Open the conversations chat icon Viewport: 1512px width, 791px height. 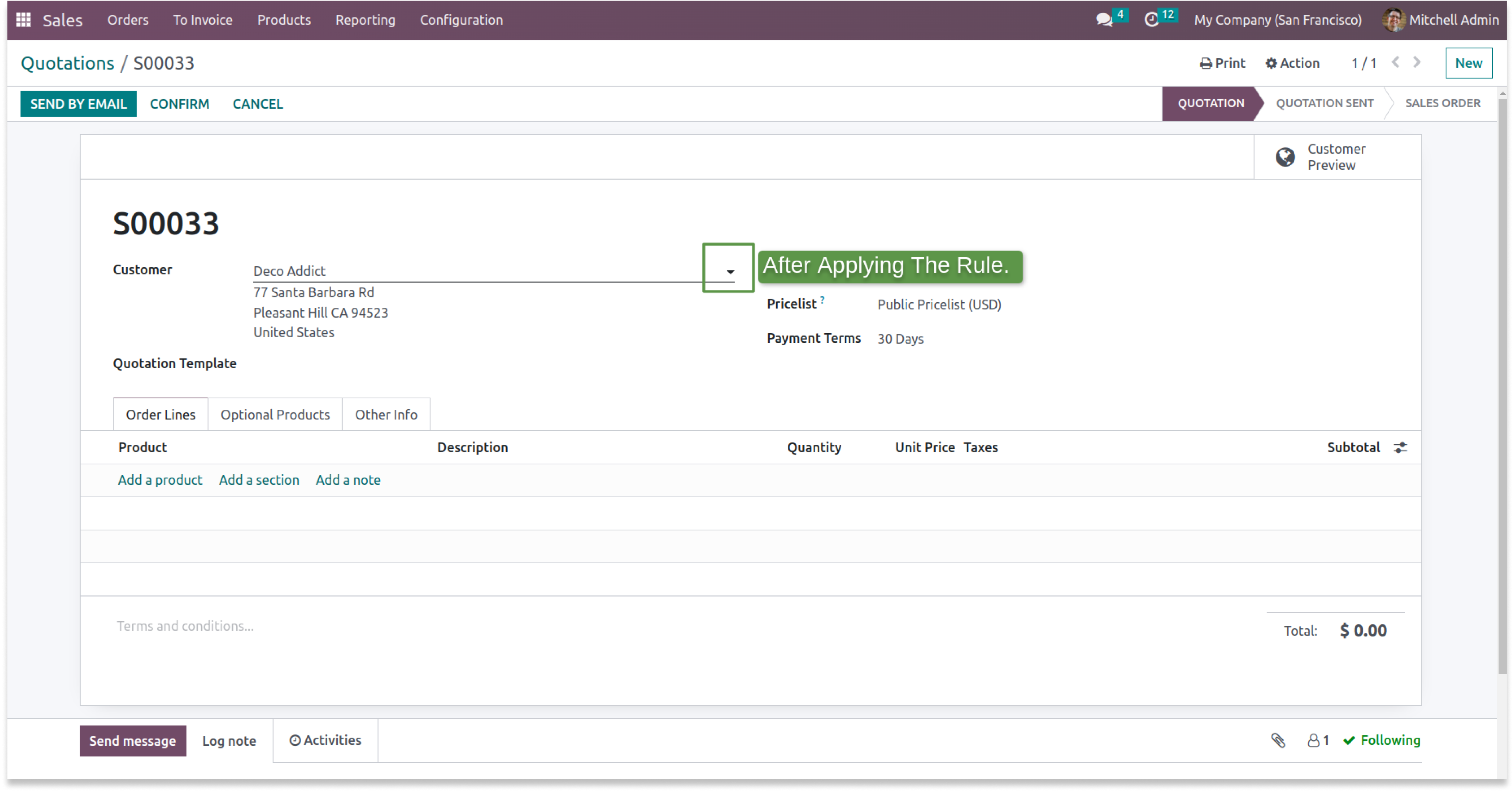[1104, 20]
